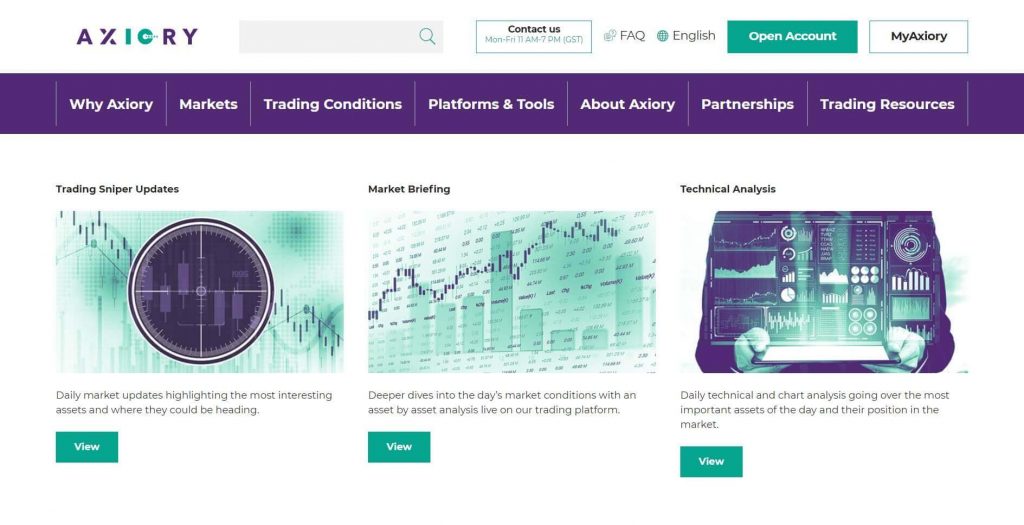Go to MyAxiory login

coord(918,37)
